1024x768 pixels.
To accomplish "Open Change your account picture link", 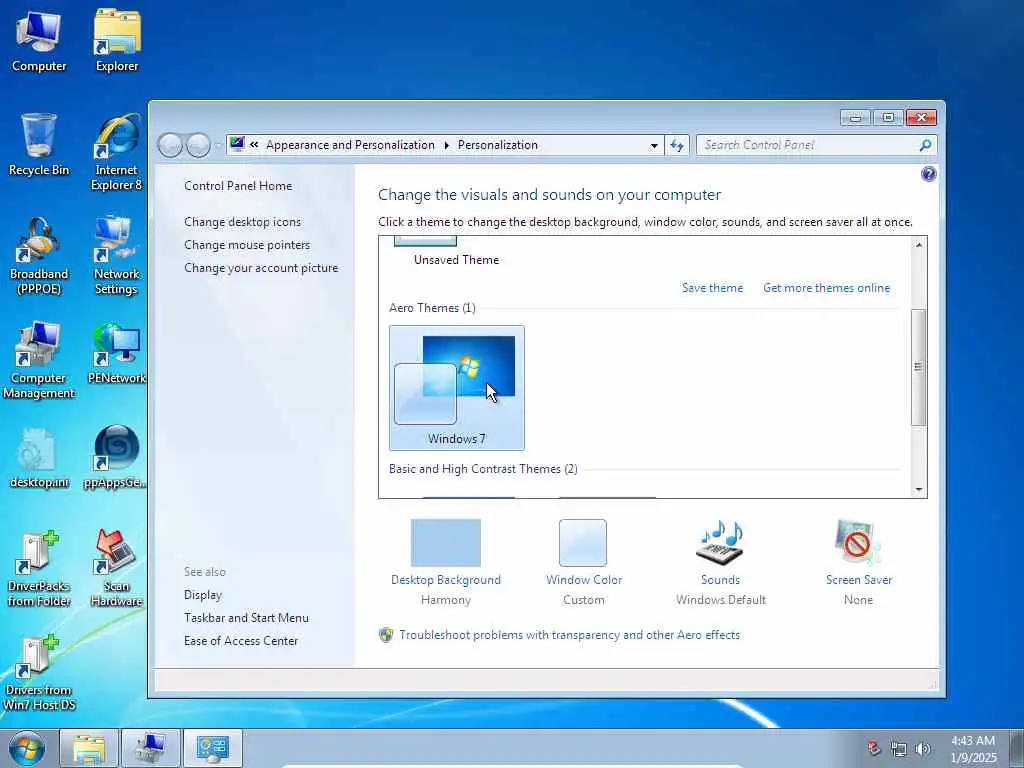I will [261, 268].
